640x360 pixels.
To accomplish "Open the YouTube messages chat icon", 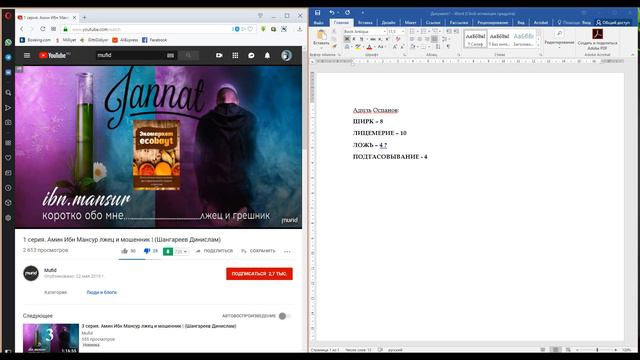I will pyautogui.click(x=251, y=55).
